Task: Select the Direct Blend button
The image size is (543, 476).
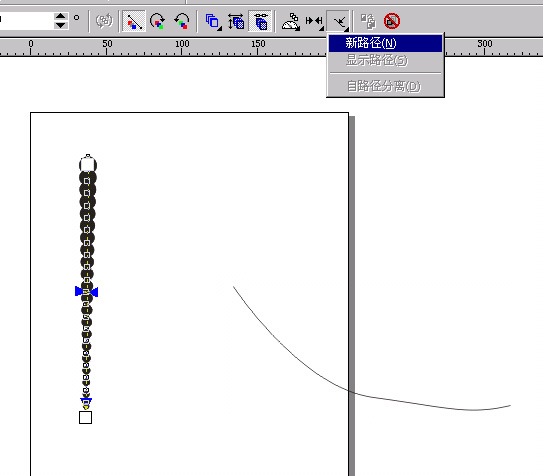Action: click(134, 21)
